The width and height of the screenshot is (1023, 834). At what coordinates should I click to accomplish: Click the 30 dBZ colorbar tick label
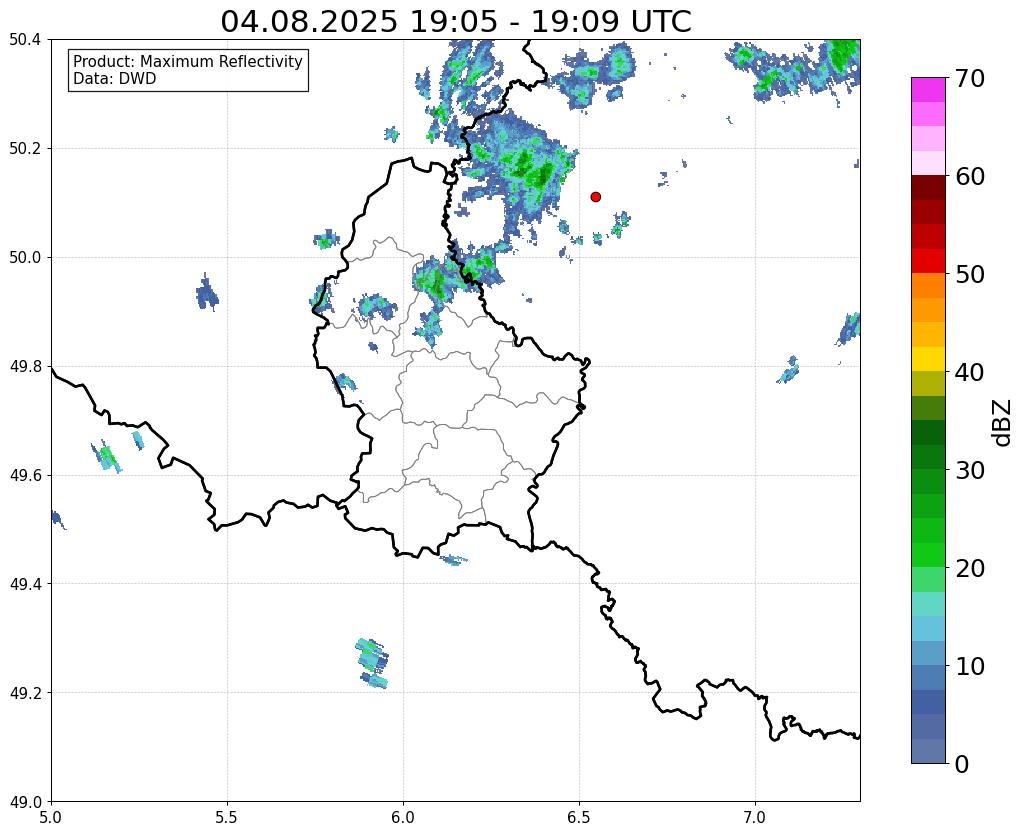point(968,470)
